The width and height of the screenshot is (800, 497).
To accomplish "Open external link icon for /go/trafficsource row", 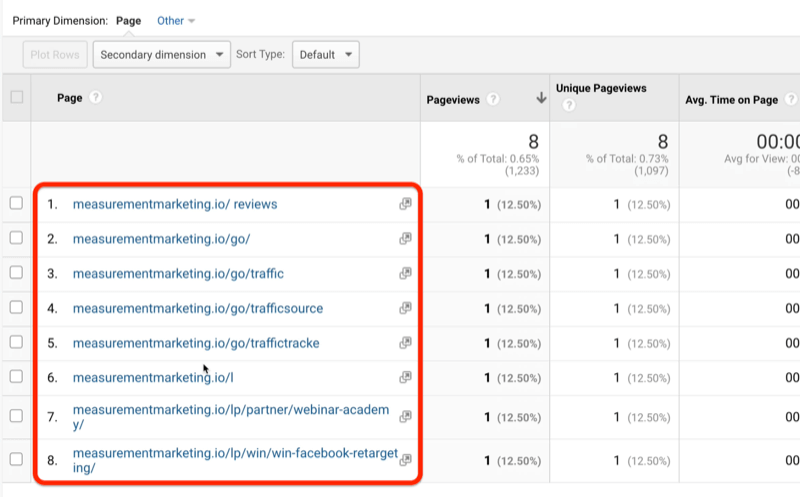I will [405, 308].
